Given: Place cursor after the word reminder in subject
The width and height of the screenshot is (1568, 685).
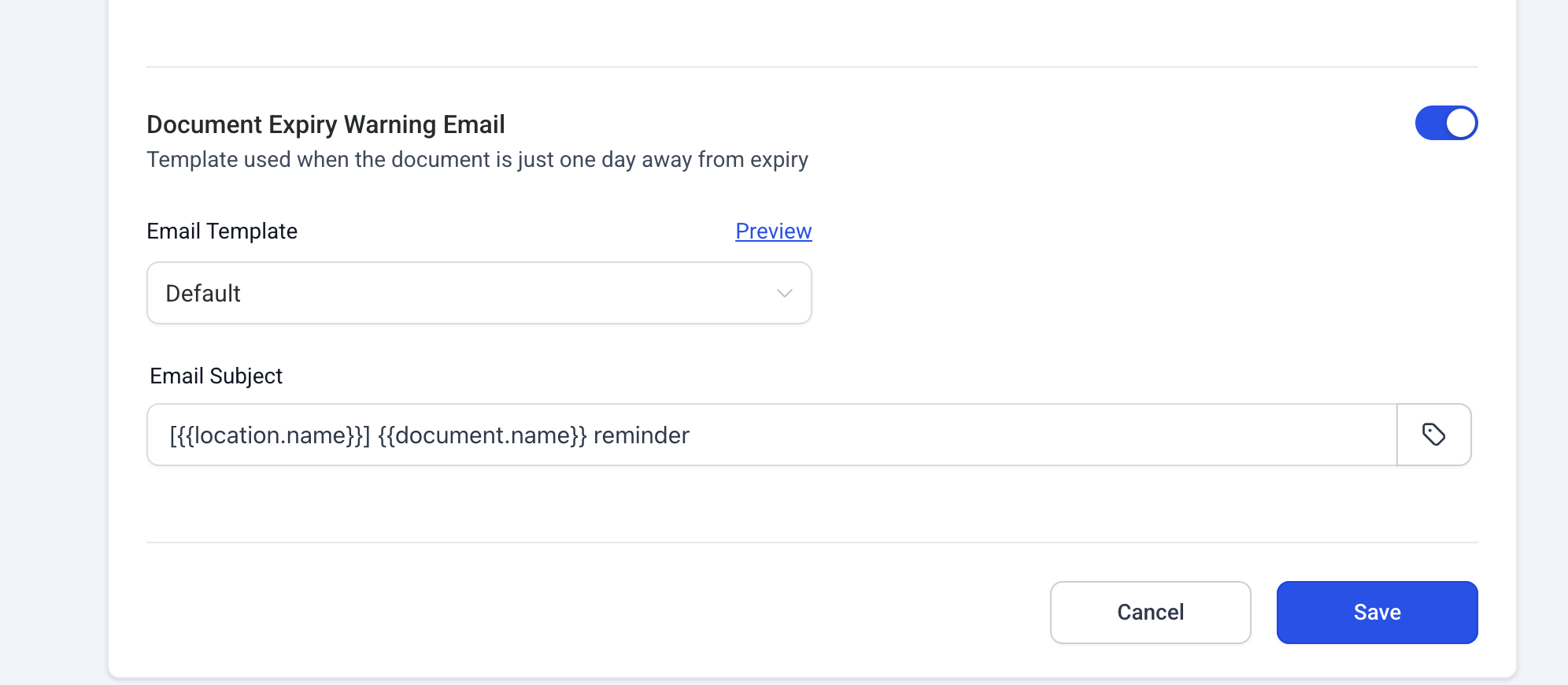Looking at the screenshot, I should (x=691, y=435).
